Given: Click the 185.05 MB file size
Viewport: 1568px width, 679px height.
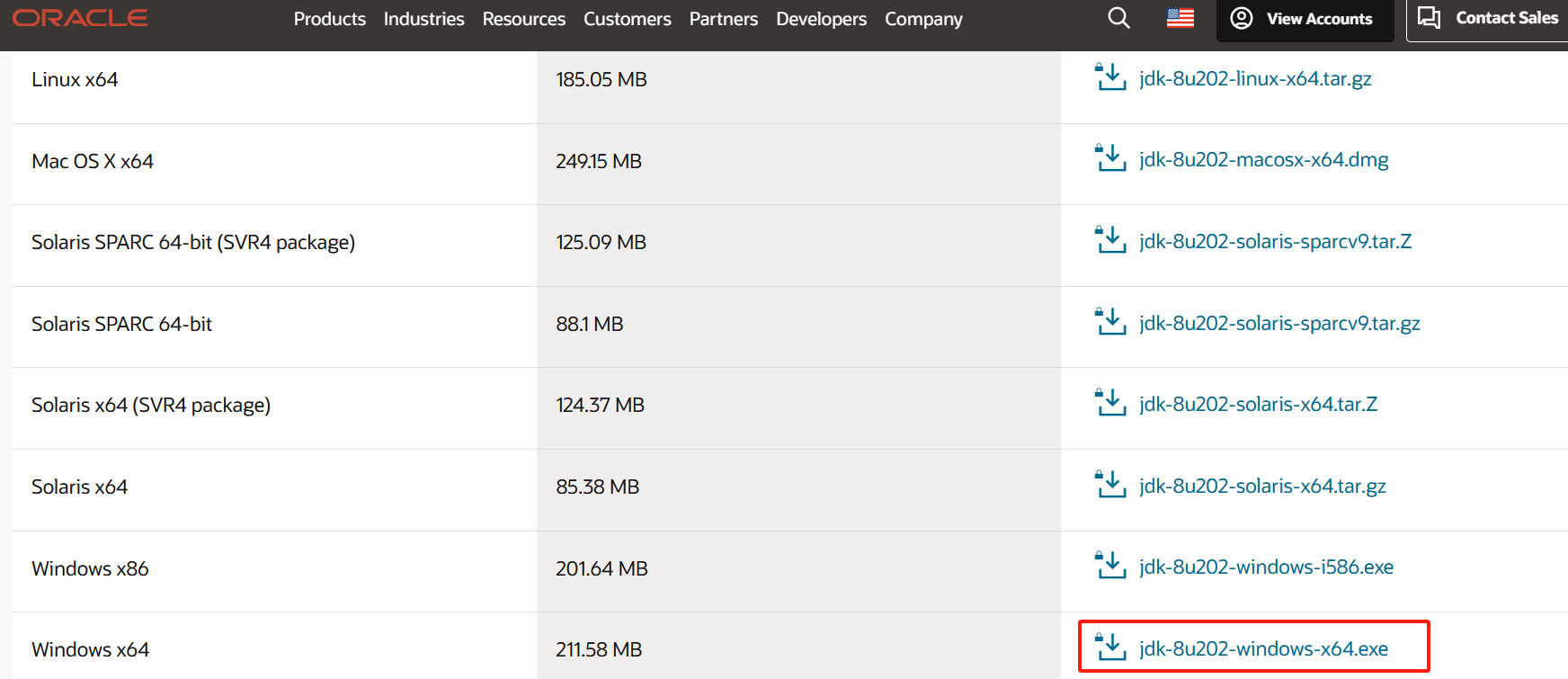Looking at the screenshot, I should (x=601, y=79).
